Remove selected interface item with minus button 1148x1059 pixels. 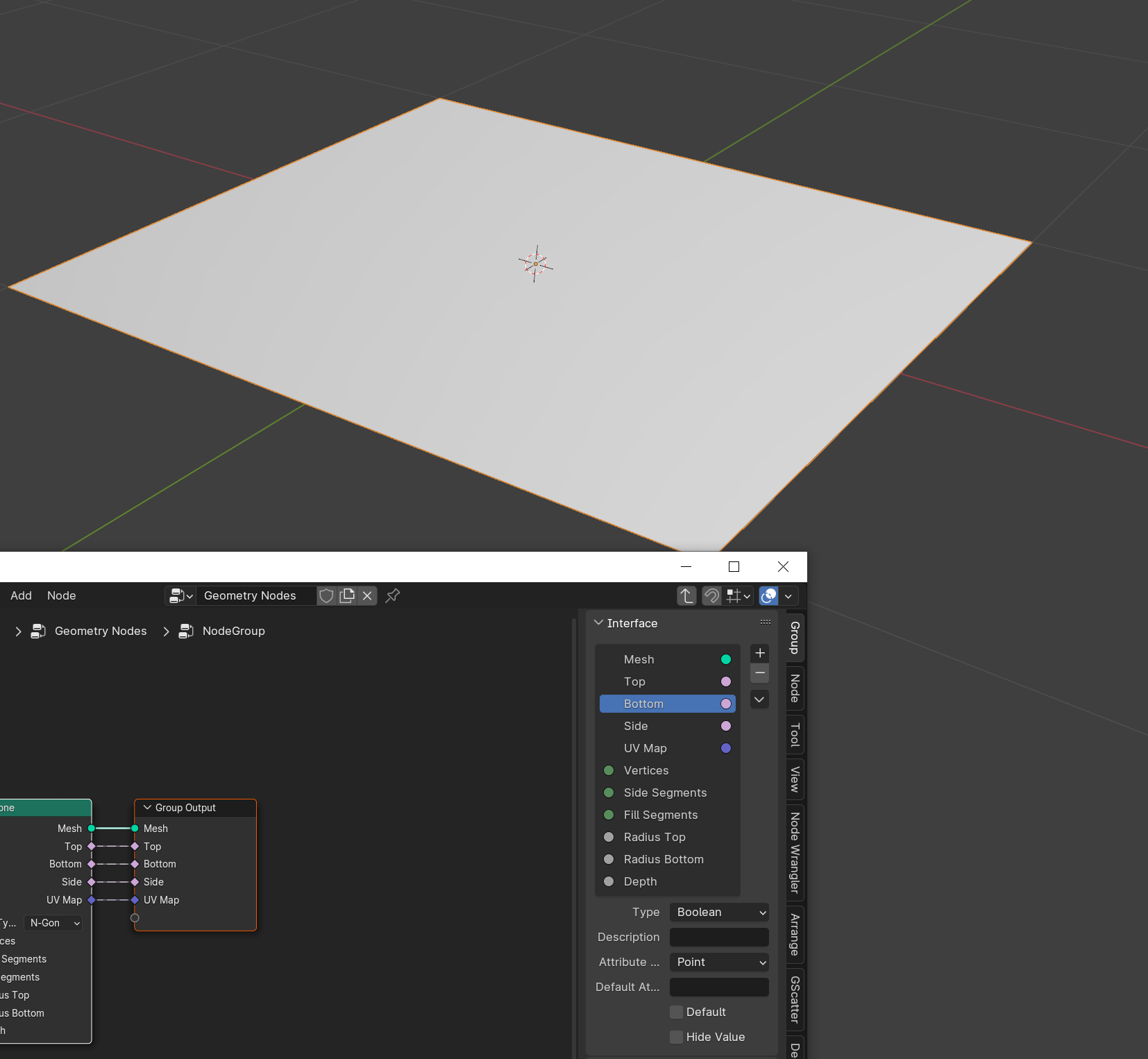tap(760, 672)
